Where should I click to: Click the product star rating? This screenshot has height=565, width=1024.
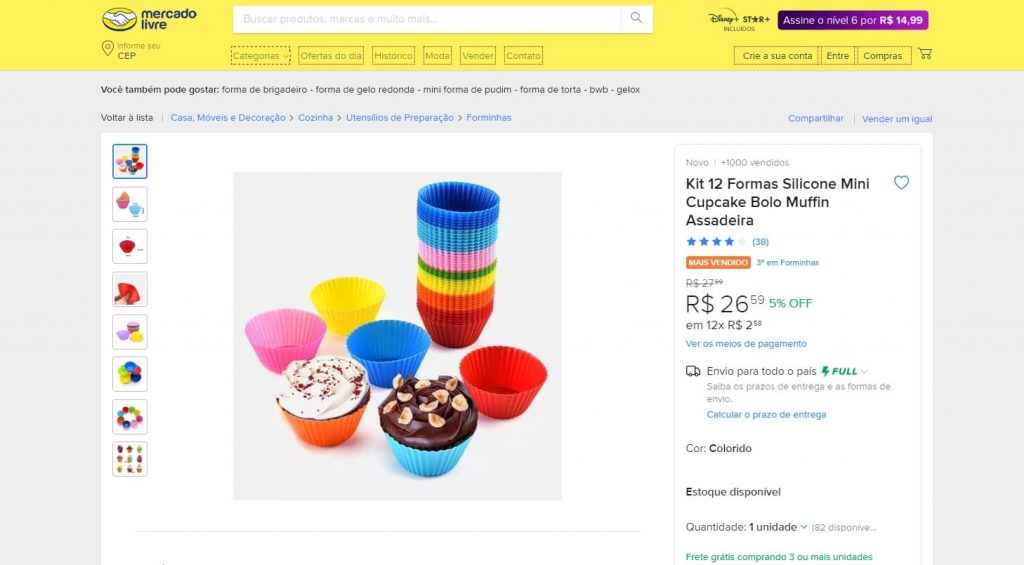(x=716, y=242)
